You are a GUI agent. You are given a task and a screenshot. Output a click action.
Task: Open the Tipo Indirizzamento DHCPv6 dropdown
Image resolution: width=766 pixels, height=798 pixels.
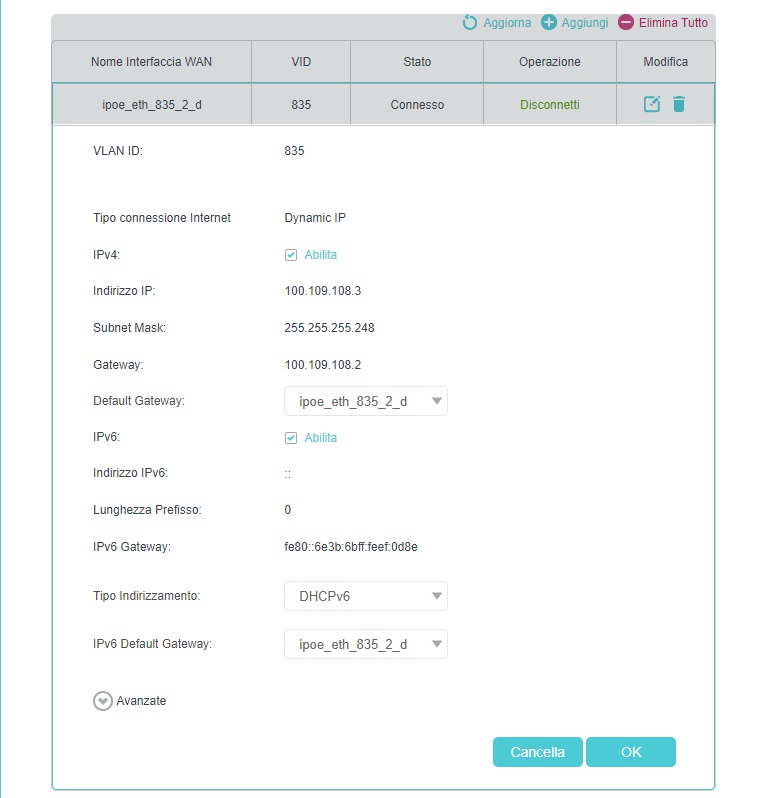point(366,596)
